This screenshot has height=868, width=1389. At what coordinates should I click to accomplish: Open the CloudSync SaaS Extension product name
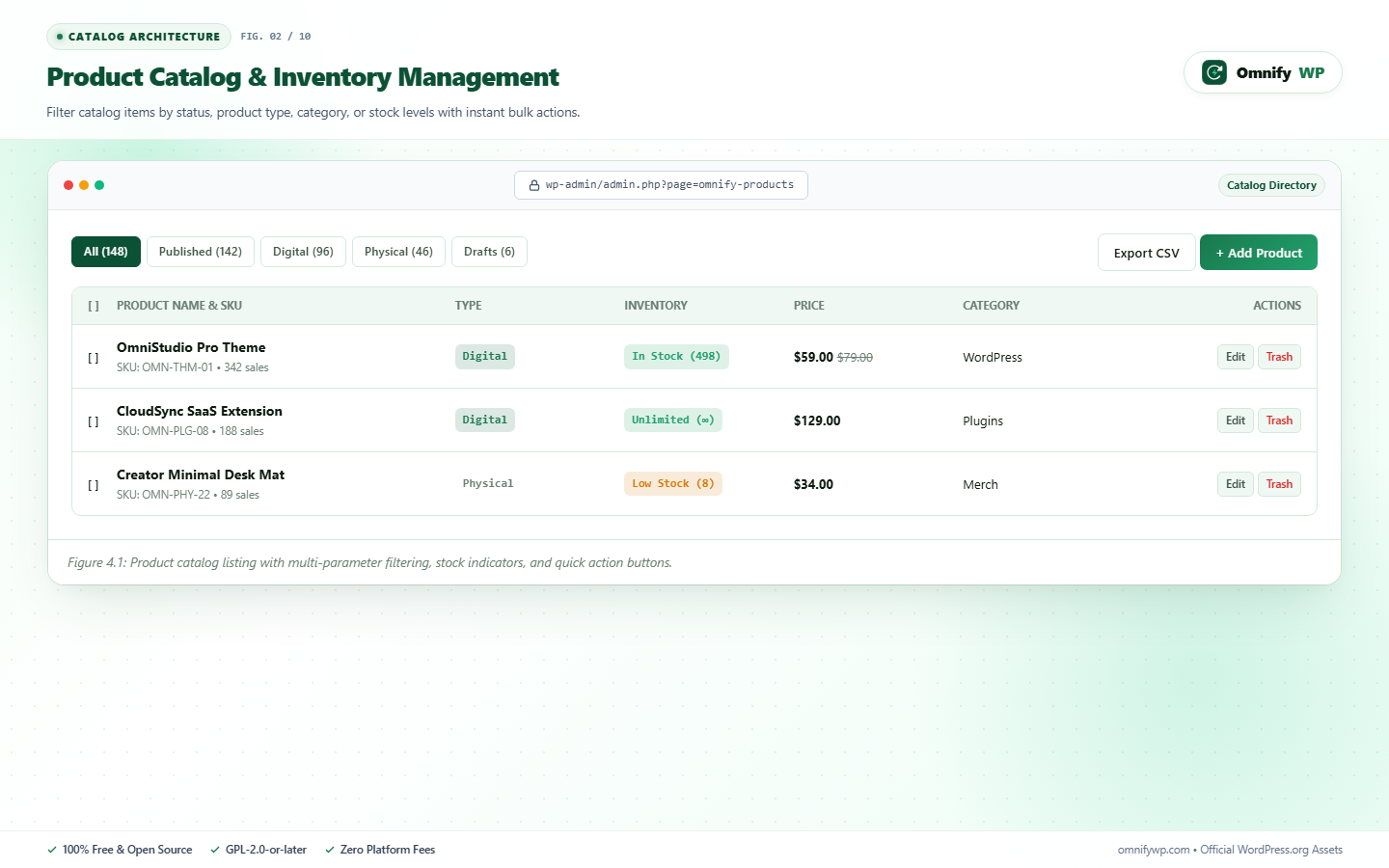tap(200, 411)
